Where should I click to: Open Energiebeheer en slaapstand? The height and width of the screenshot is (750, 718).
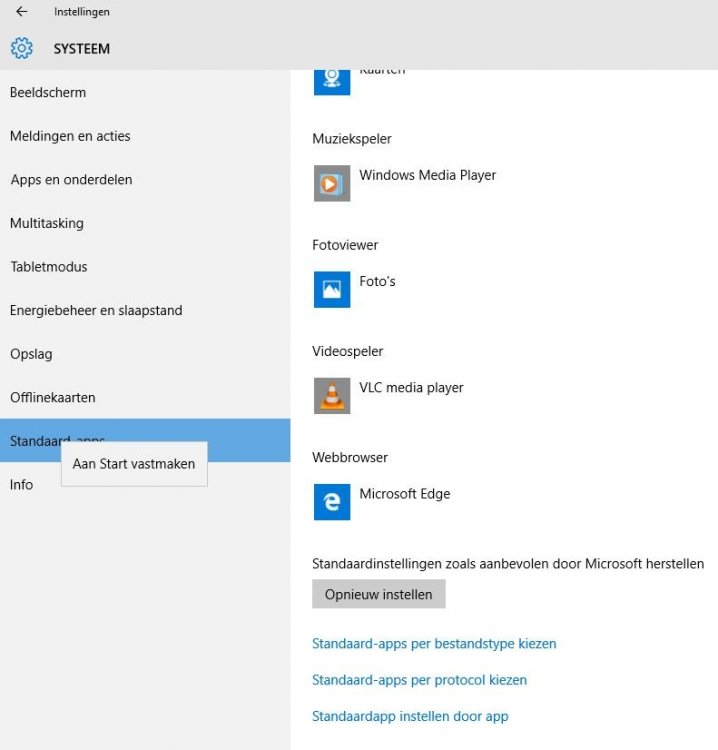[96, 310]
